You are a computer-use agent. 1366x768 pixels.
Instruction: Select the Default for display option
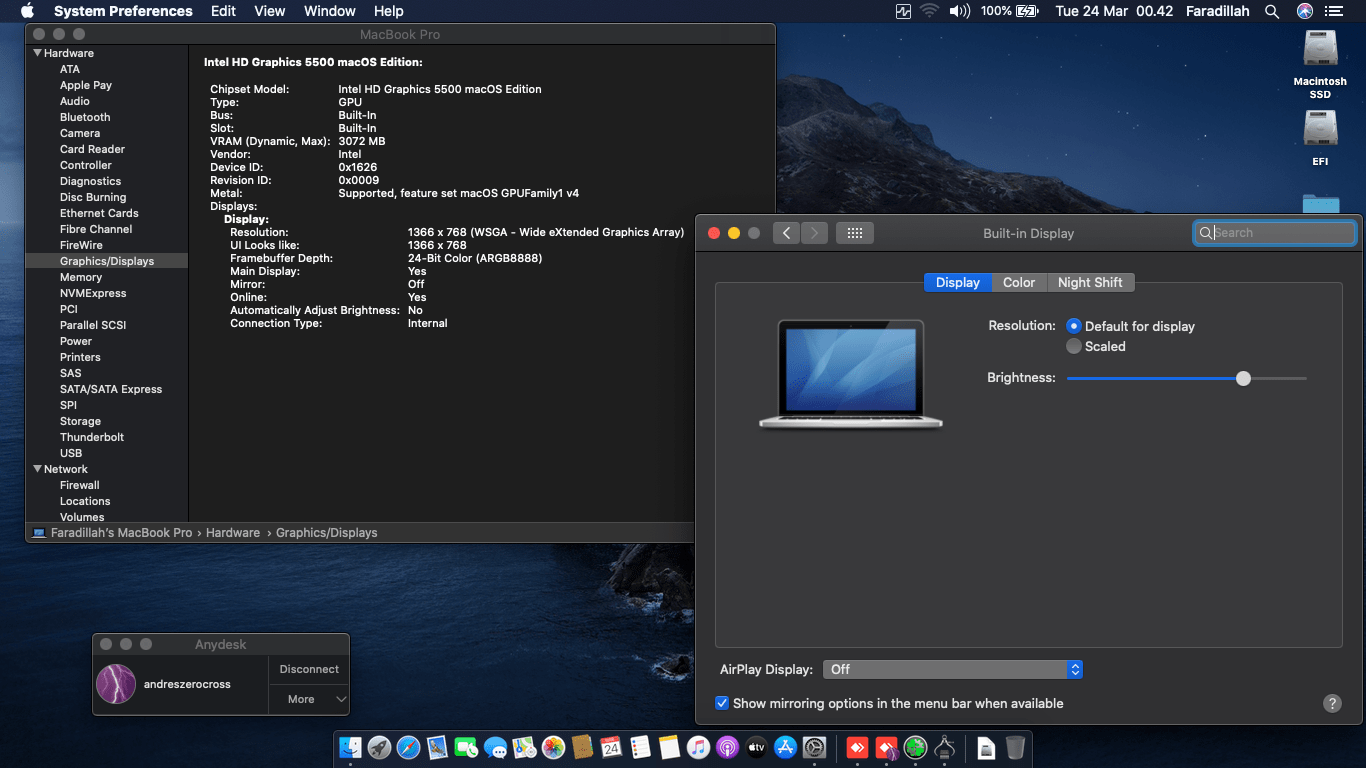point(1074,326)
